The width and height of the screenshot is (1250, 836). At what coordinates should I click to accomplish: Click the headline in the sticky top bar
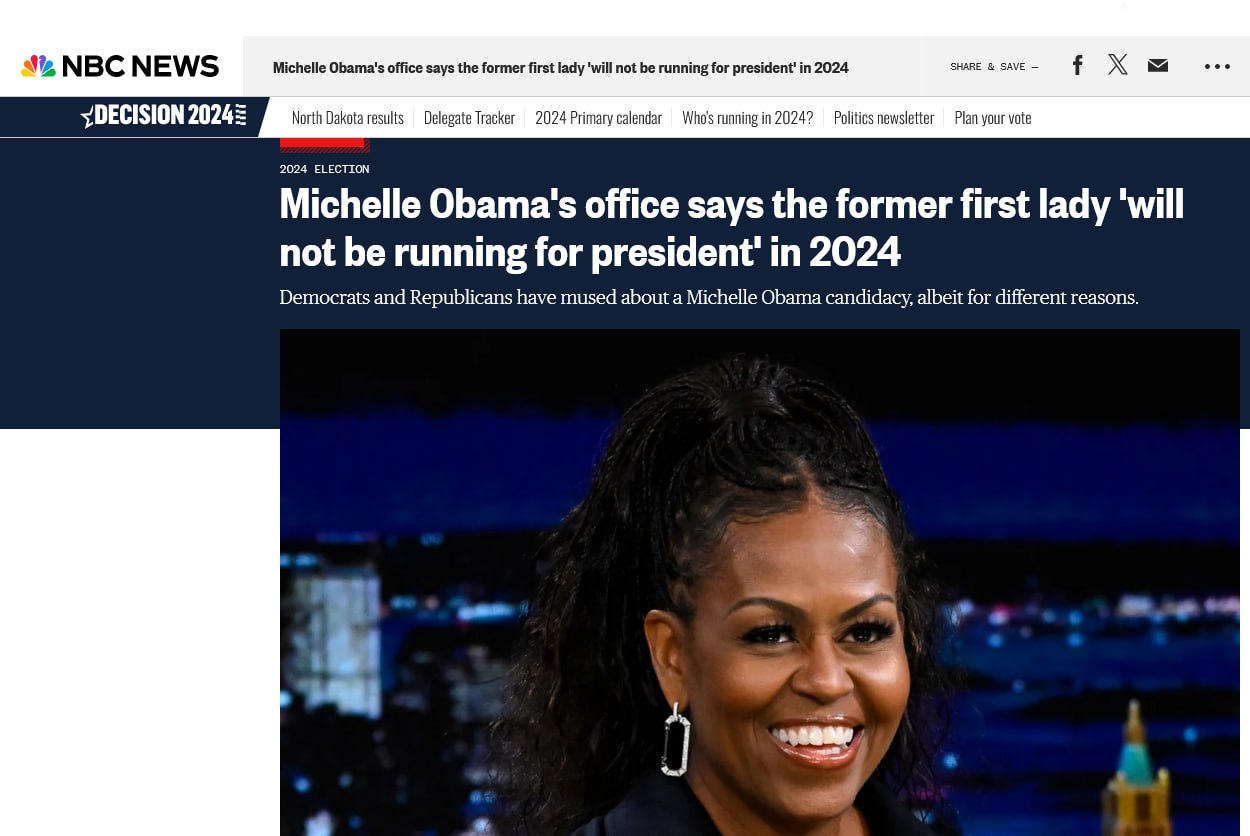tap(560, 67)
